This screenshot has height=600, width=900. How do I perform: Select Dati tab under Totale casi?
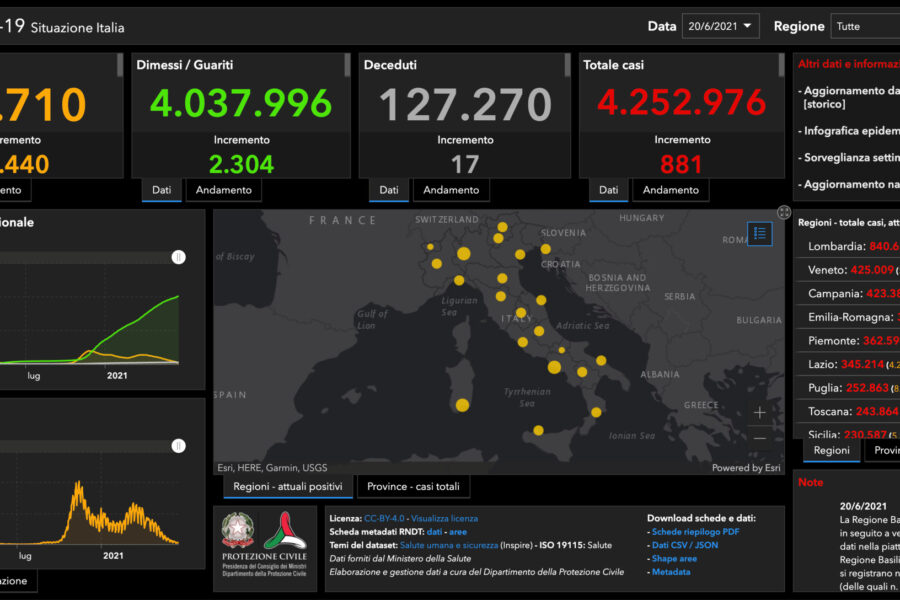pos(607,190)
